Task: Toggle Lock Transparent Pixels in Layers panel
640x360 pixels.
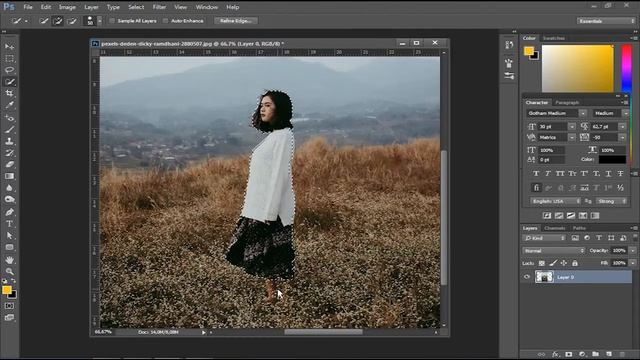Action: pyautogui.click(x=542, y=263)
